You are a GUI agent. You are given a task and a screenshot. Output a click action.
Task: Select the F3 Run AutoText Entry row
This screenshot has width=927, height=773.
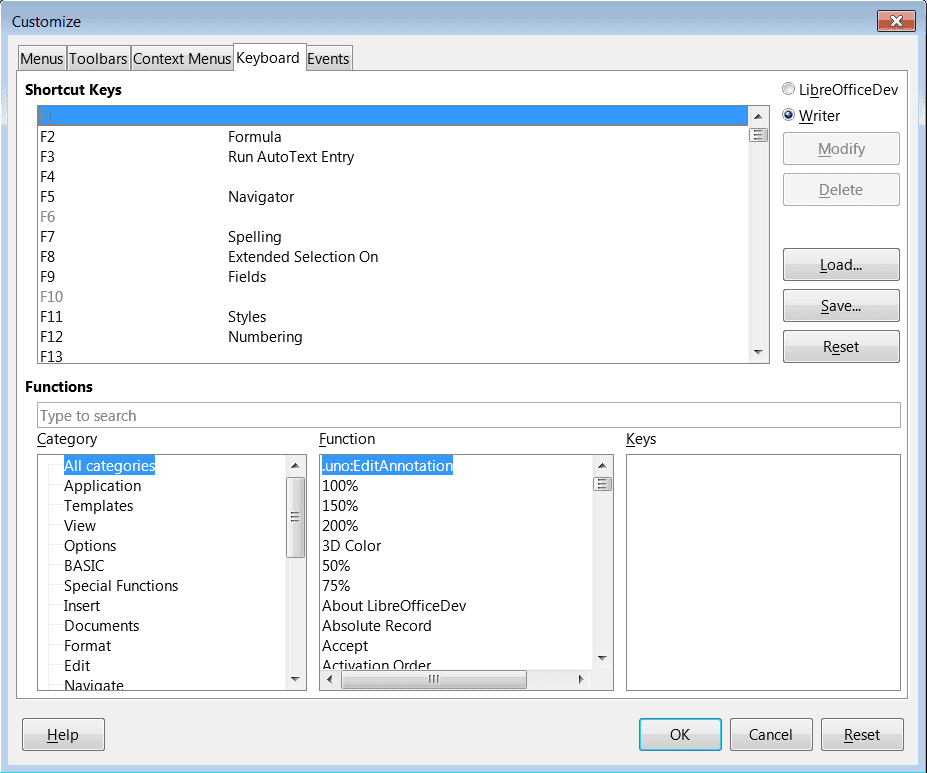click(393, 157)
